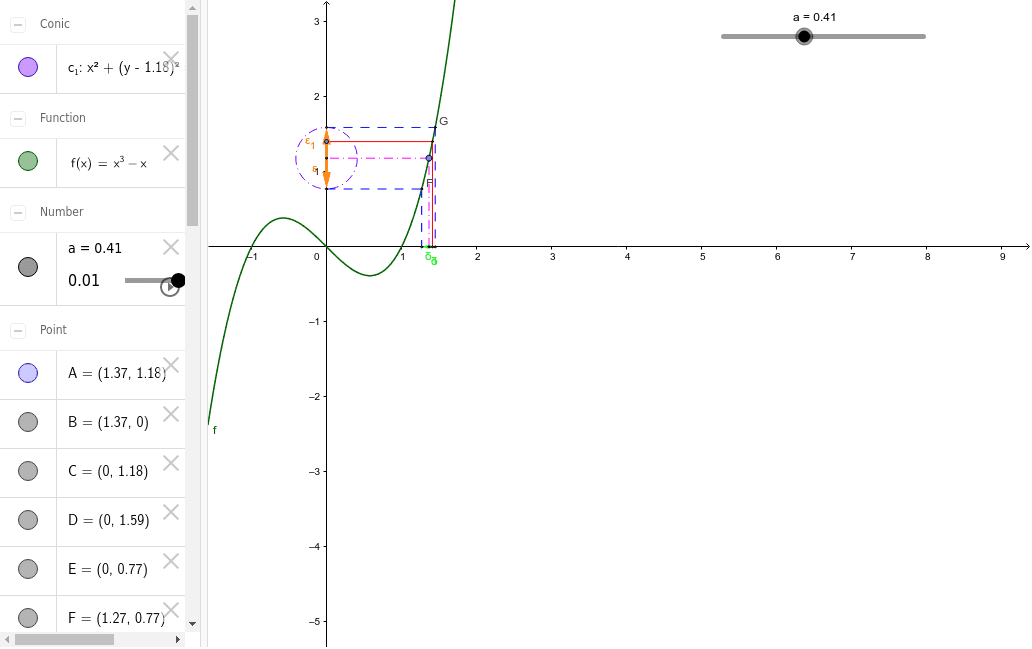
Task: Delete number a with its X icon
Action: [x=171, y=247]
